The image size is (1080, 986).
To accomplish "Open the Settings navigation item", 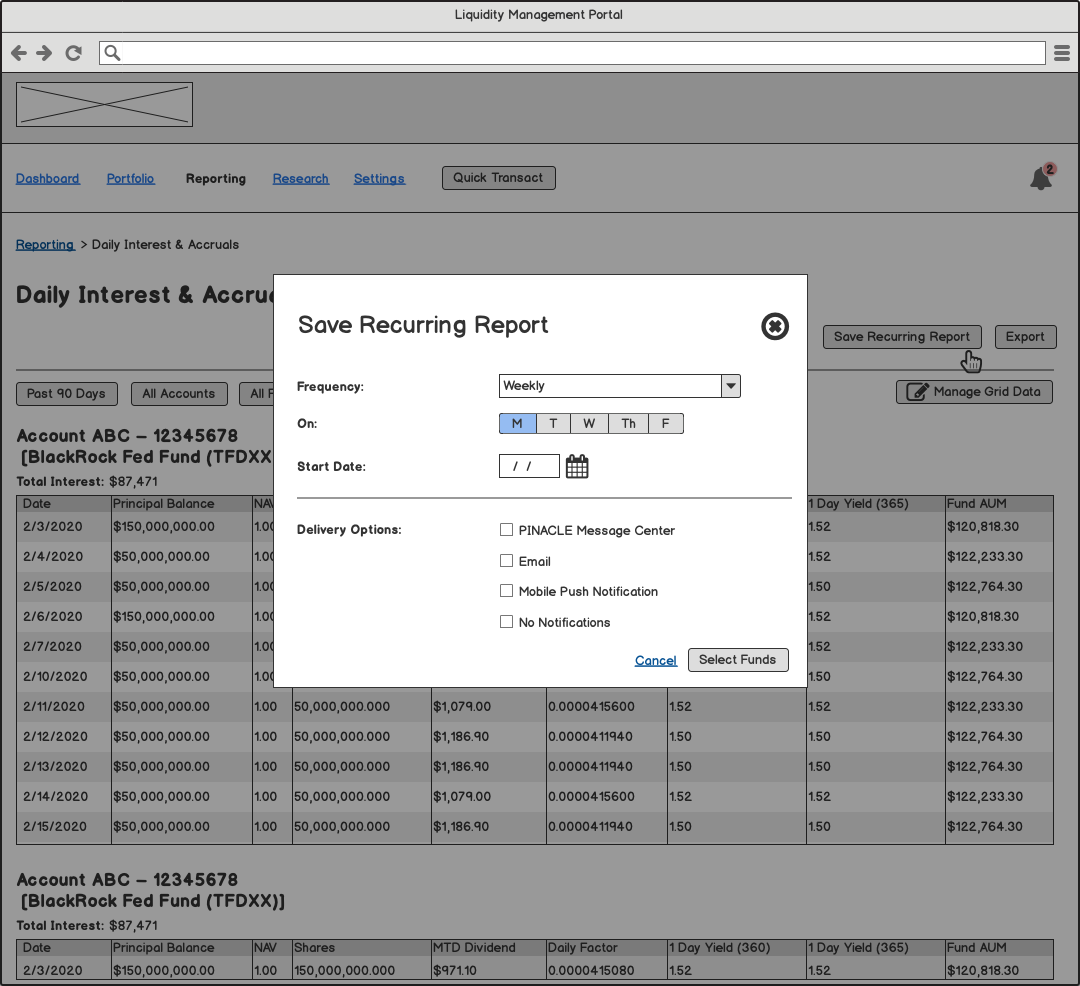I will click(x=379, y=178).
